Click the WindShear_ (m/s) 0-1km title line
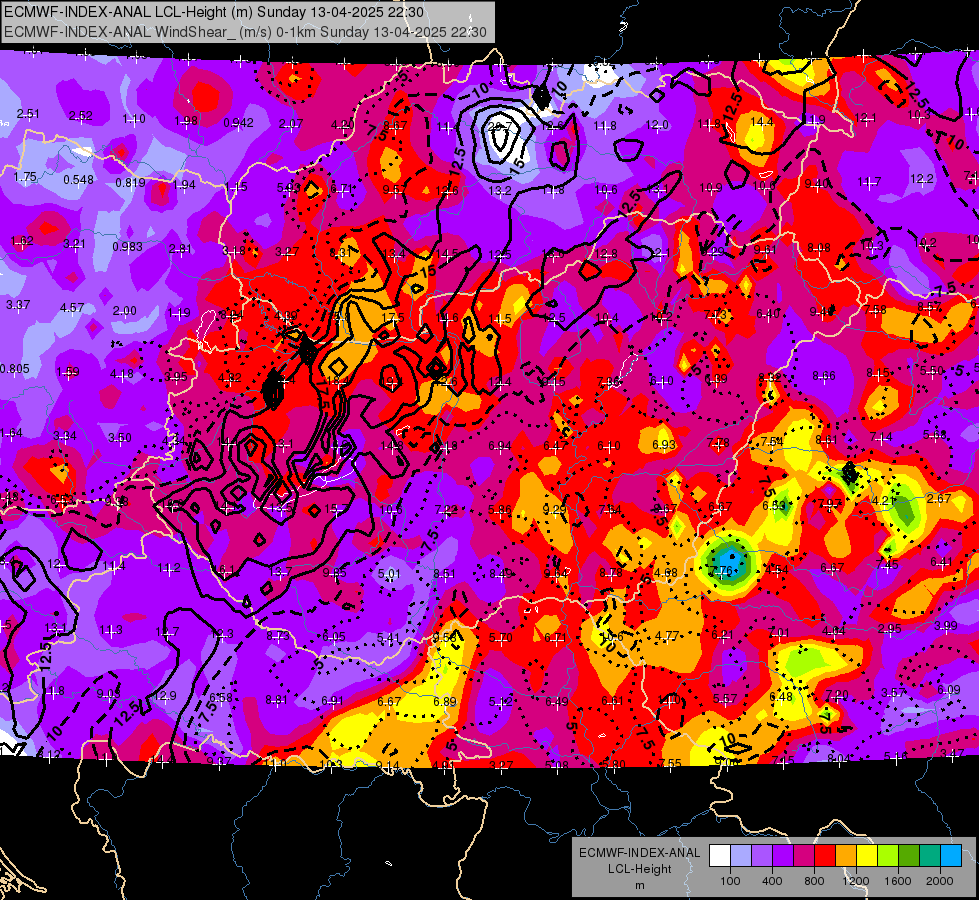979x900 pixels. 244,32
